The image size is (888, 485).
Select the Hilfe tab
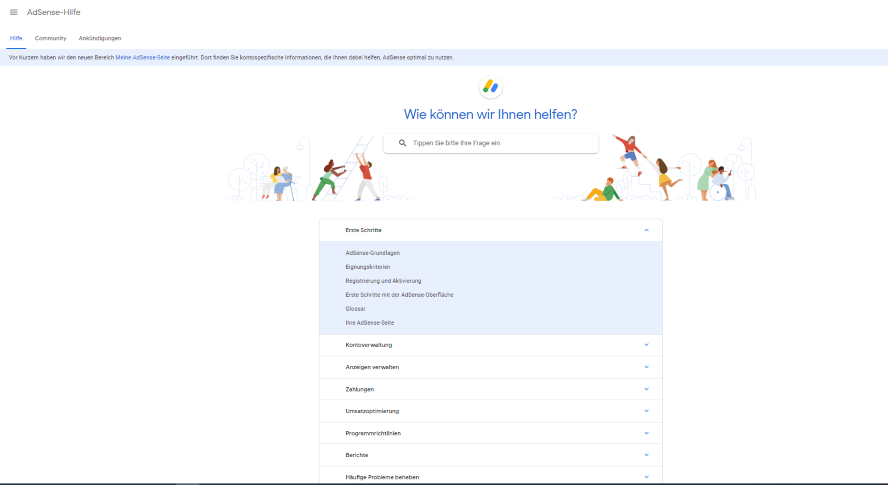pyautogui.click(x=16, y=38)
